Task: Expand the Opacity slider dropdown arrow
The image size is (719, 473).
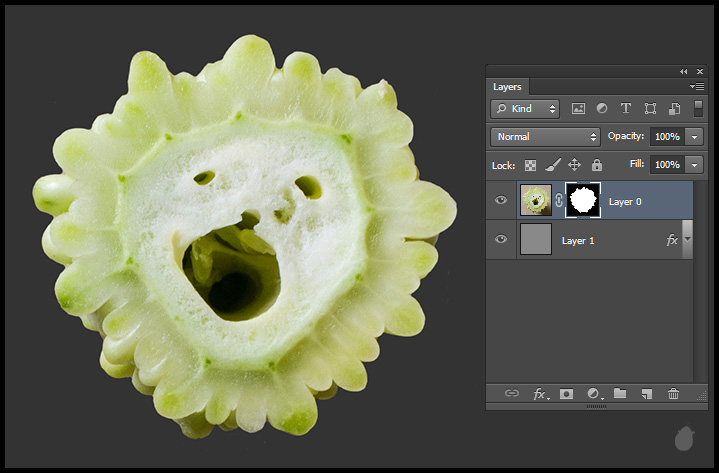Action: (x=694, y=136)
